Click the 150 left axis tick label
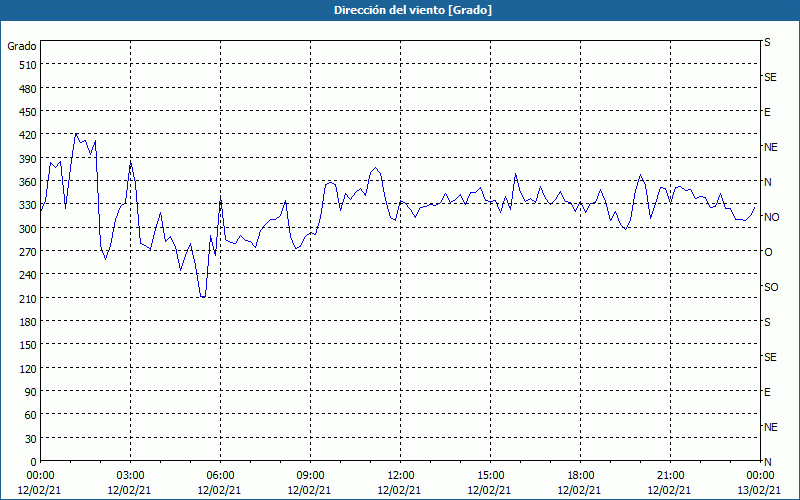The height and width of the screenshot is (500, 800). click(28, 345)
